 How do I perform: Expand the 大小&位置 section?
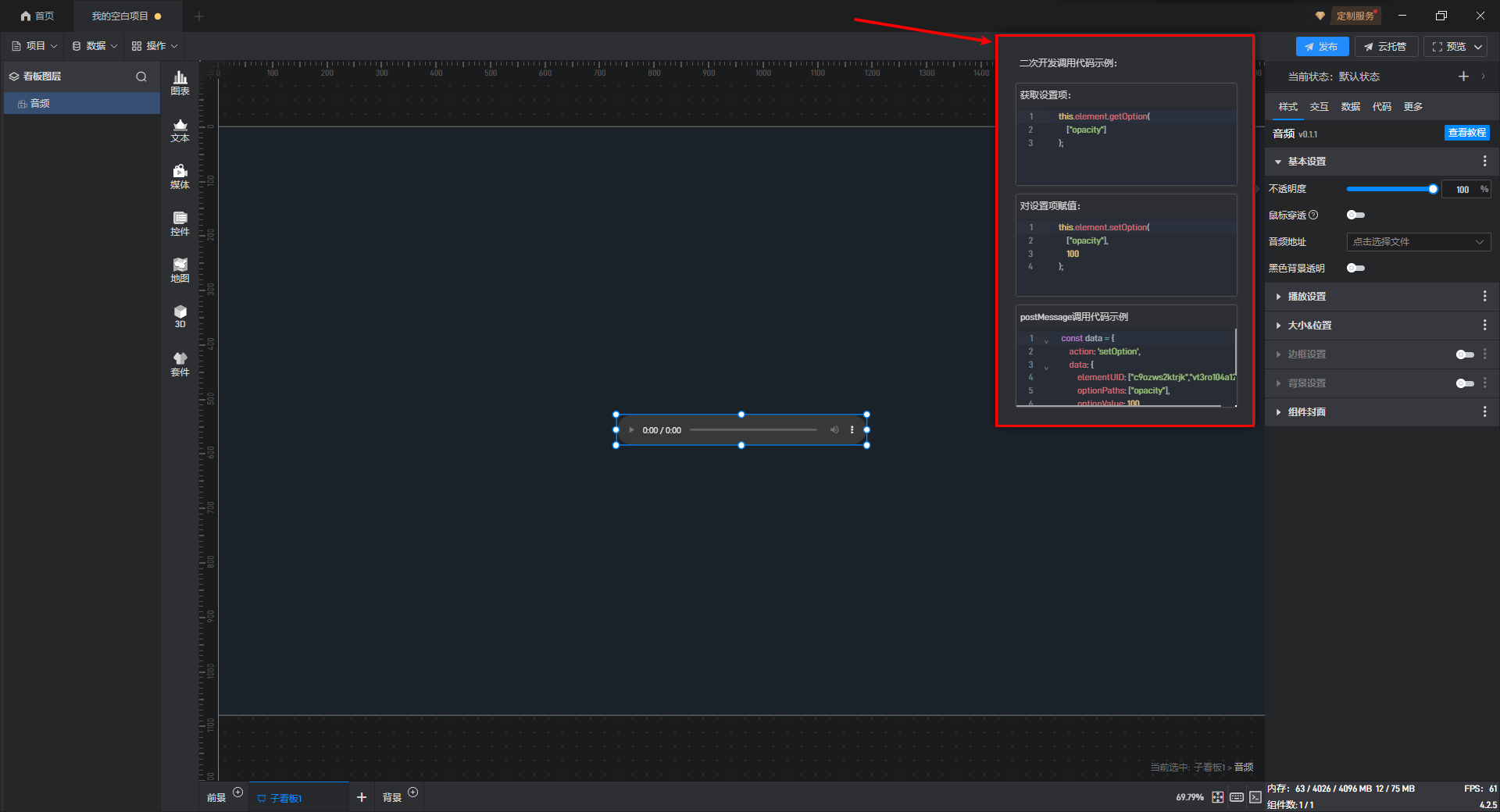click(x=1309, y=326)
